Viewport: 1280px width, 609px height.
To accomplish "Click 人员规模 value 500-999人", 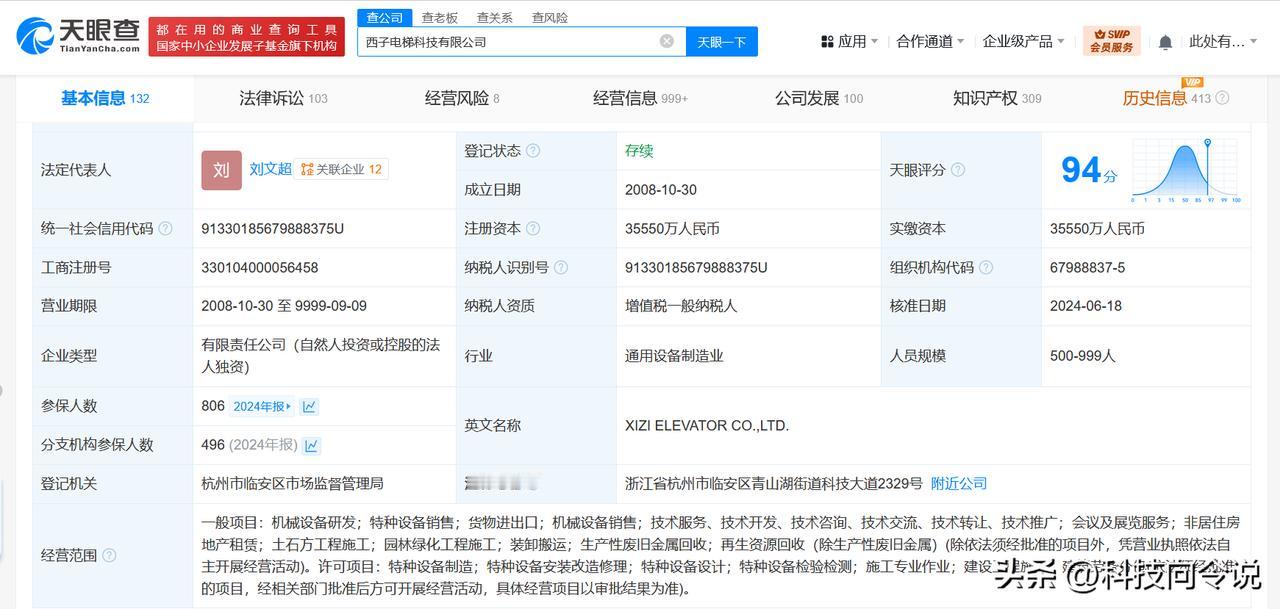I will pos(1083,356).
